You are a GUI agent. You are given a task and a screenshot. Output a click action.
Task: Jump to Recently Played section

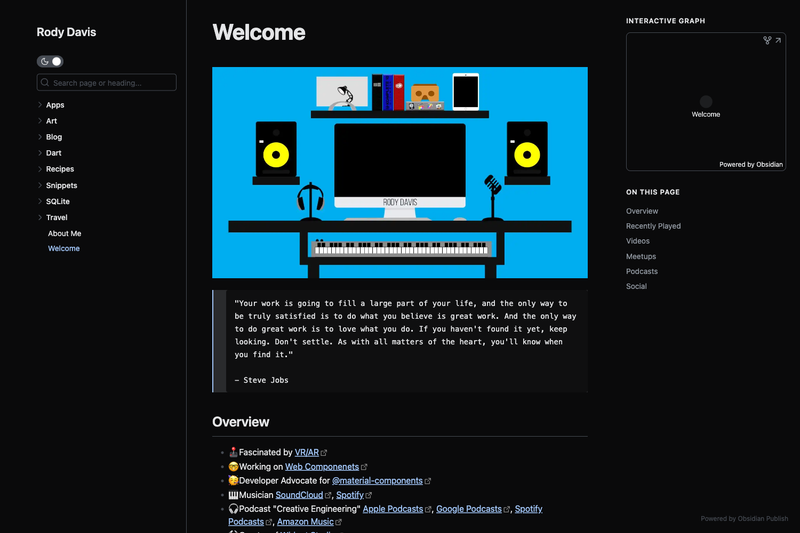click(x=653, y=226)
